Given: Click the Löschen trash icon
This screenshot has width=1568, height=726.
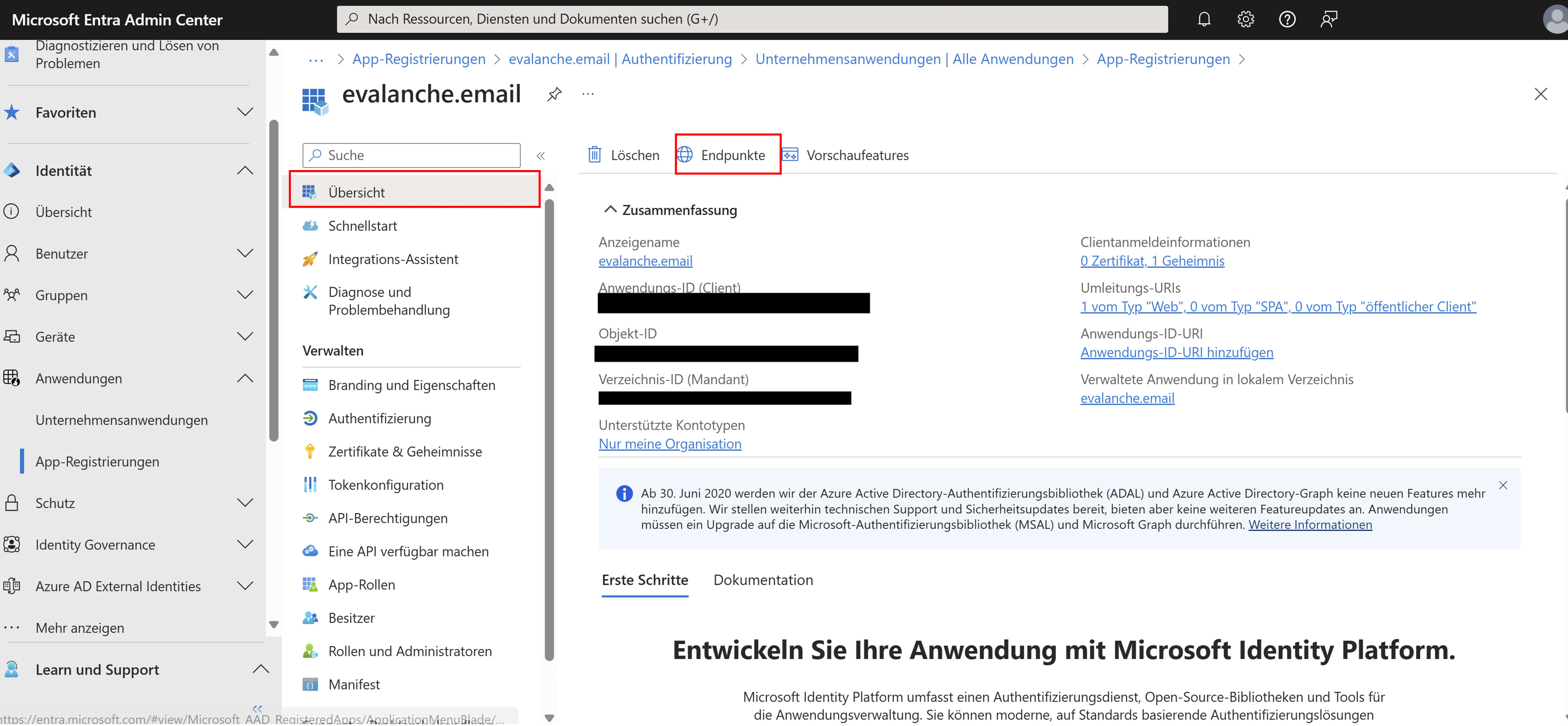Looking at the screenshot, I should click(595, 155).
